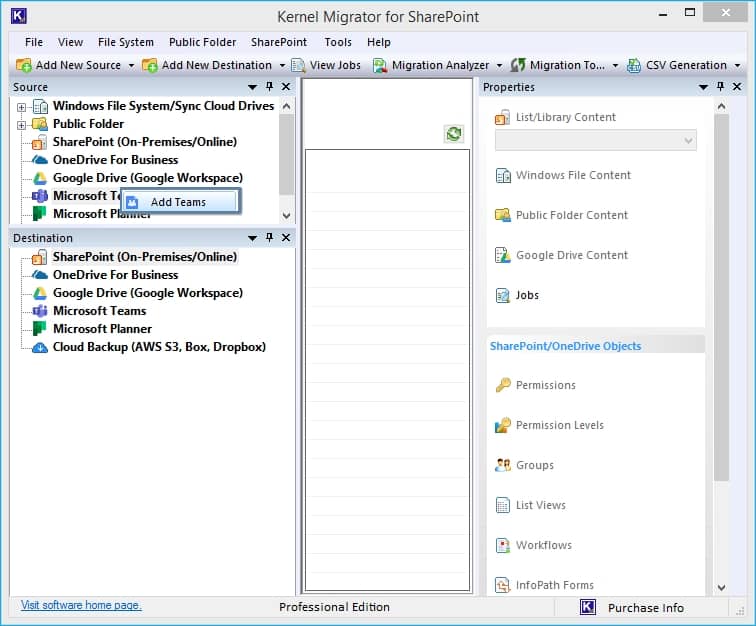Screen dimensions: 756x626
Task: Click the Migration Analyzer icon
Action: (x=380, y=65)
